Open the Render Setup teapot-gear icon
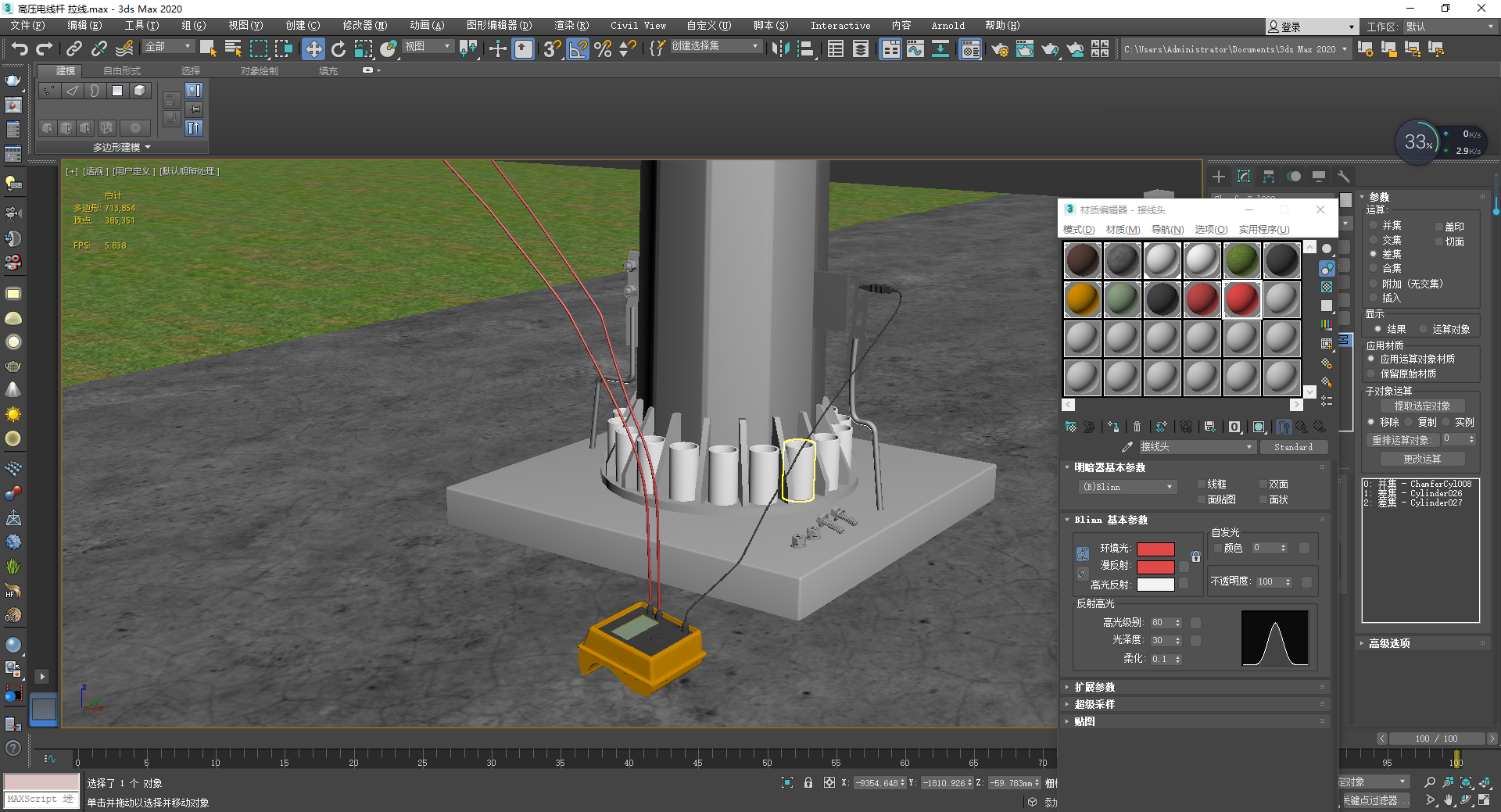 click(x=999, y=49)
